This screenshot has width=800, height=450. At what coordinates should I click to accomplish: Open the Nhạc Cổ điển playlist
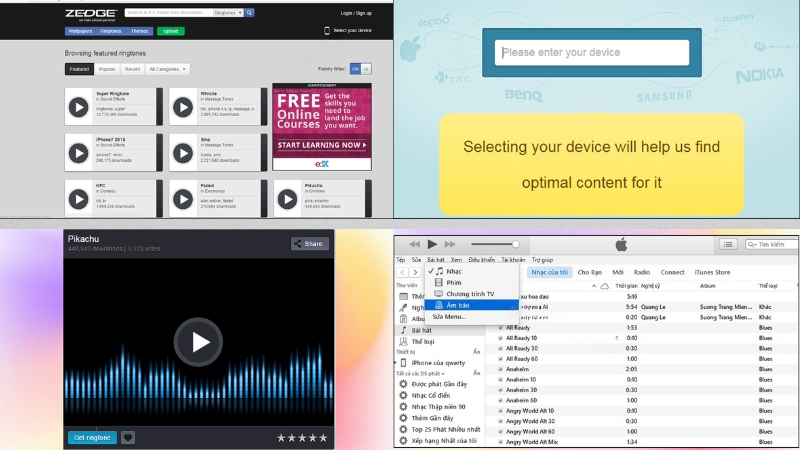pos(431,395)
